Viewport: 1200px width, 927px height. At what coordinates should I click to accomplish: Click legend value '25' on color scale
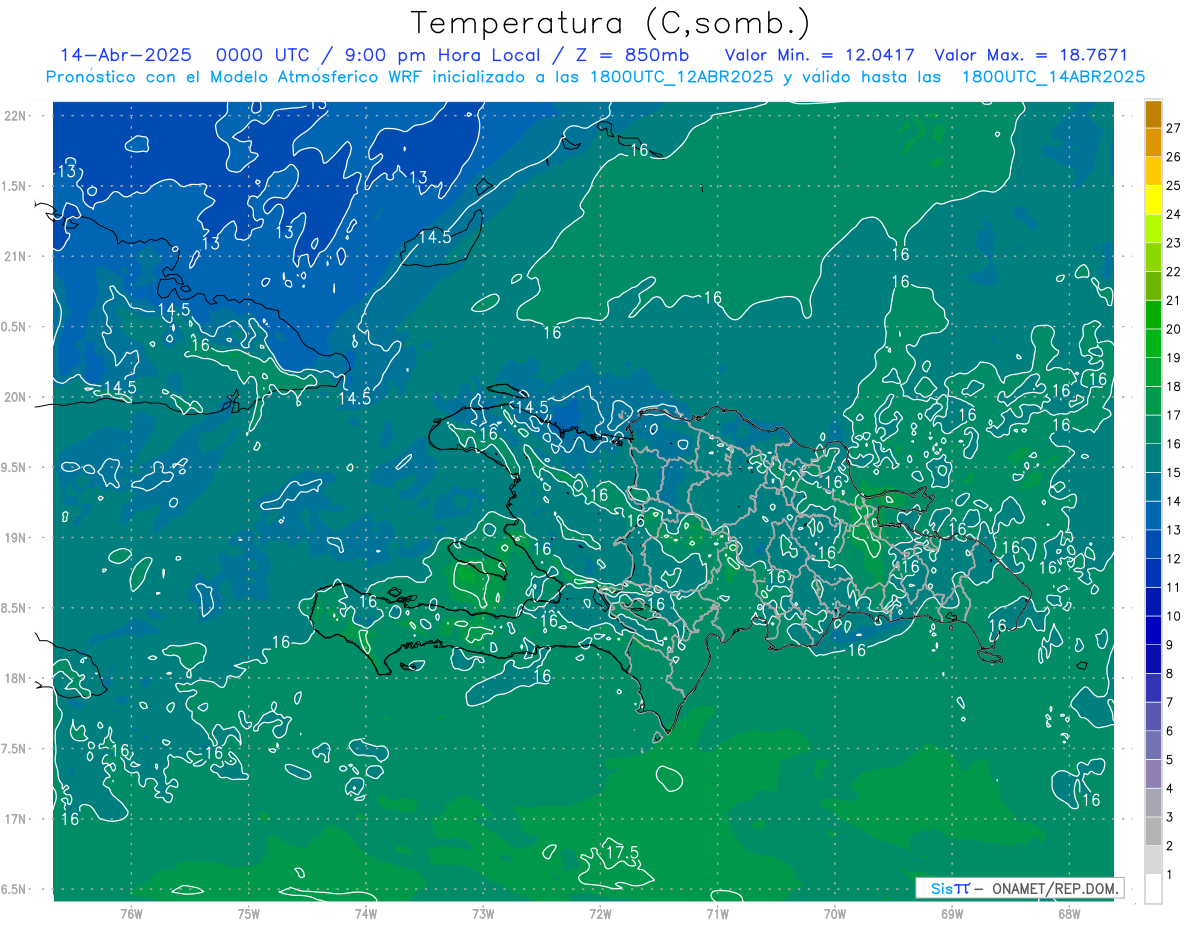coord(1174,186)
